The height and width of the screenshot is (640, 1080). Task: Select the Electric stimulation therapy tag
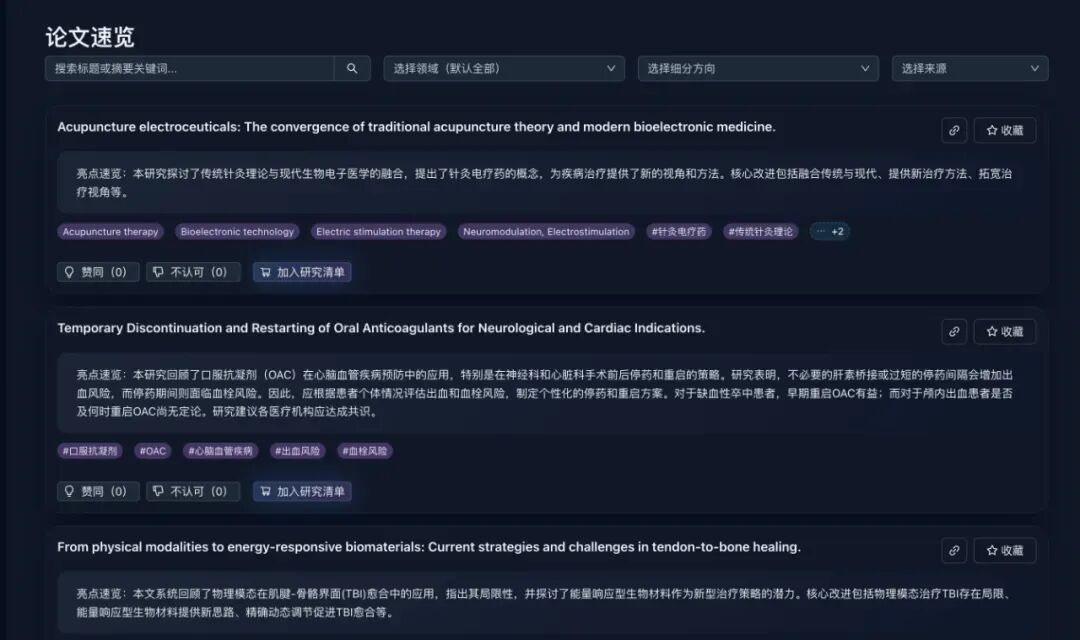click(378, 231)
